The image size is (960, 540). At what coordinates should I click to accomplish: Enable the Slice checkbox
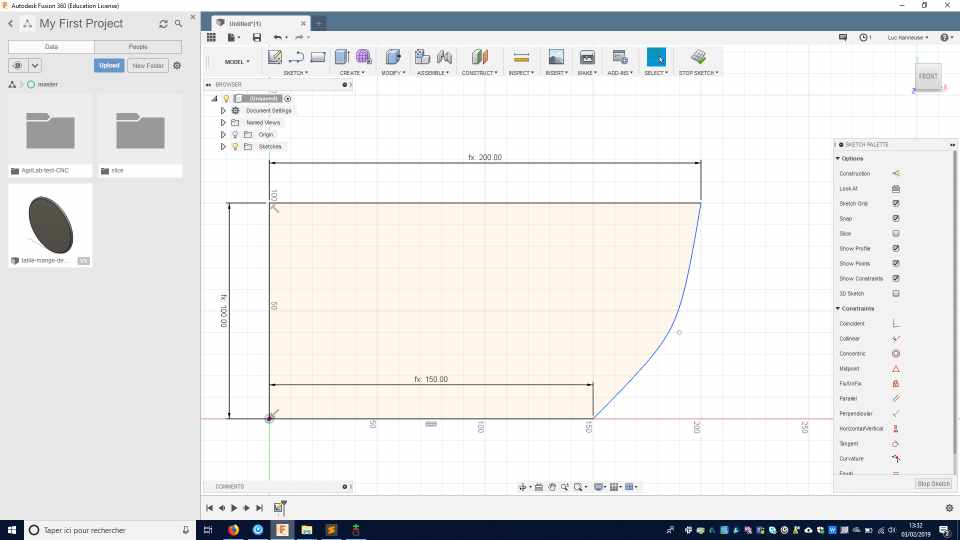coord(896,233)
